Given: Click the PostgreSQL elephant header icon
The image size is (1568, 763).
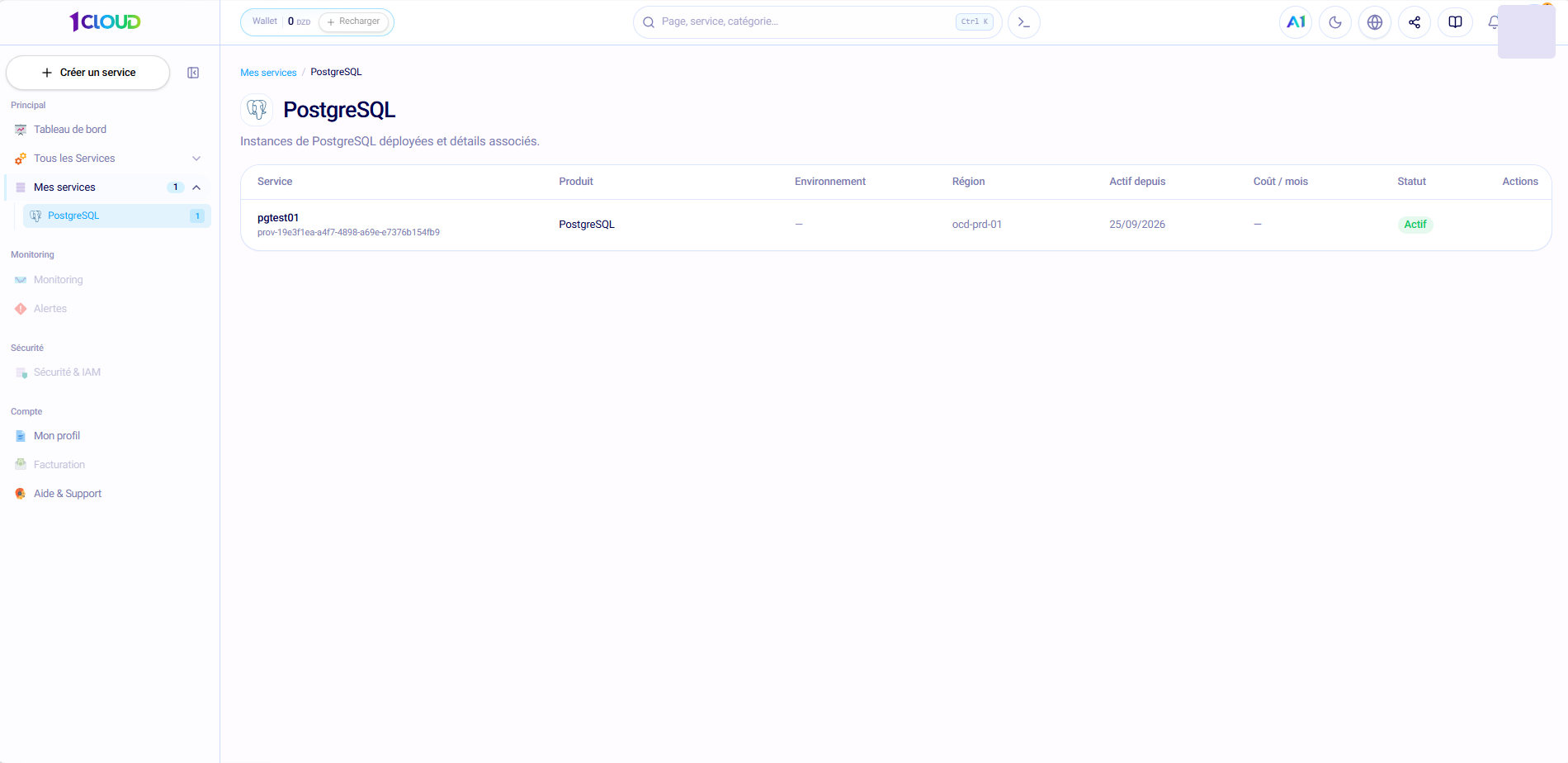Looking at the screenshot, I should [x=257, y=109].
